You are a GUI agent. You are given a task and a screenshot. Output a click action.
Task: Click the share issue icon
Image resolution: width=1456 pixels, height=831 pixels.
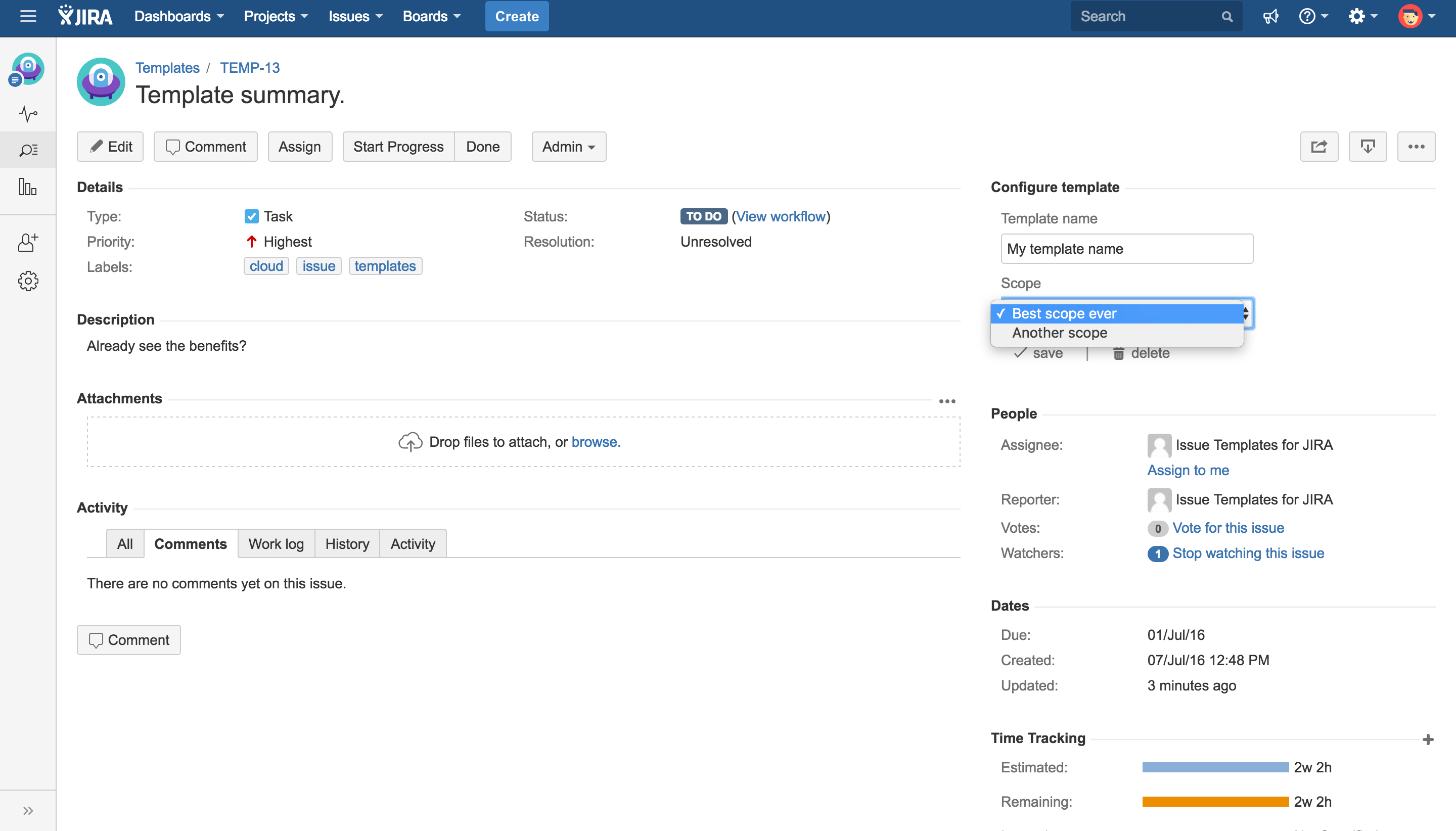pyautogui.click(x=1318, y=147)
